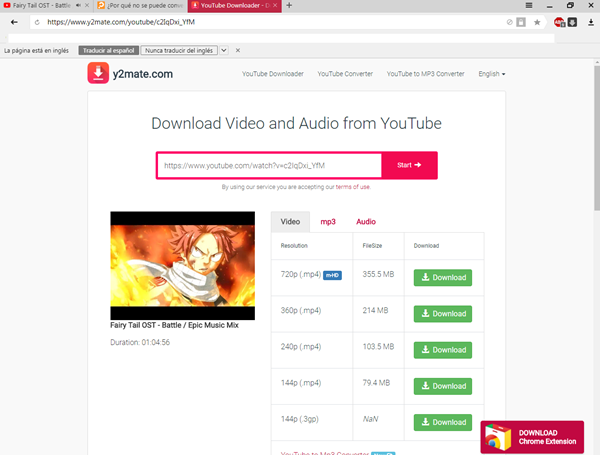Open the YouTube Converter nav link
Viewport: 600px width, 455px height.
click(x=345, y=74)
